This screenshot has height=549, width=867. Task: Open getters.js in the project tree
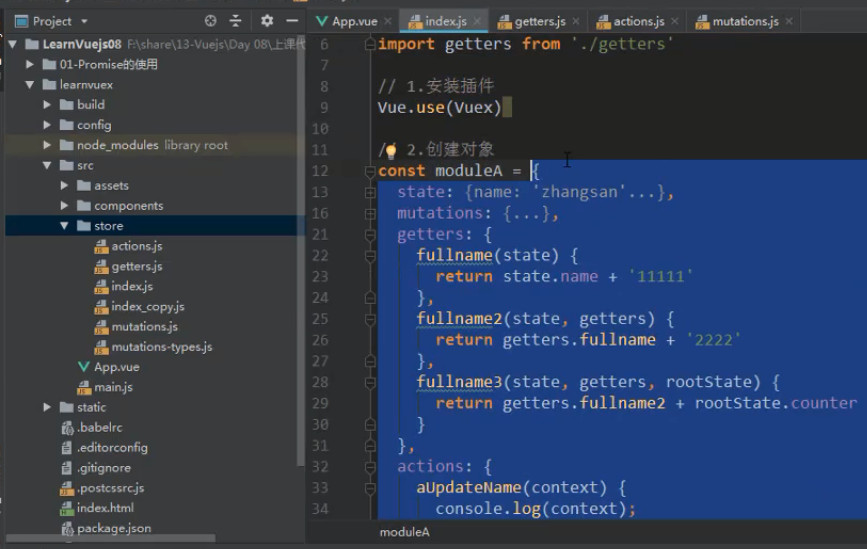click(137, 266)
